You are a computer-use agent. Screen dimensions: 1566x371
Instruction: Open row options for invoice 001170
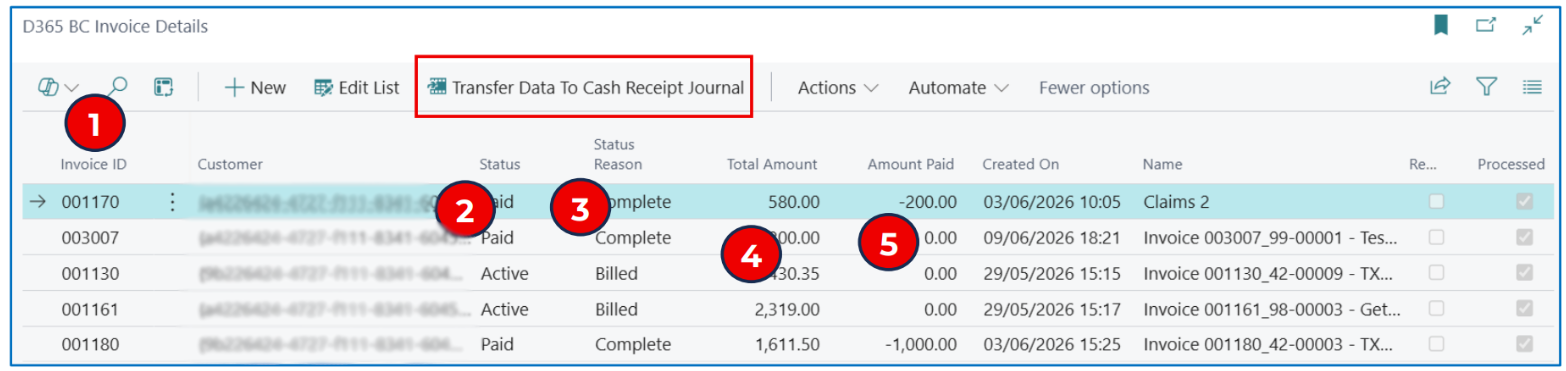click(172, 202)
